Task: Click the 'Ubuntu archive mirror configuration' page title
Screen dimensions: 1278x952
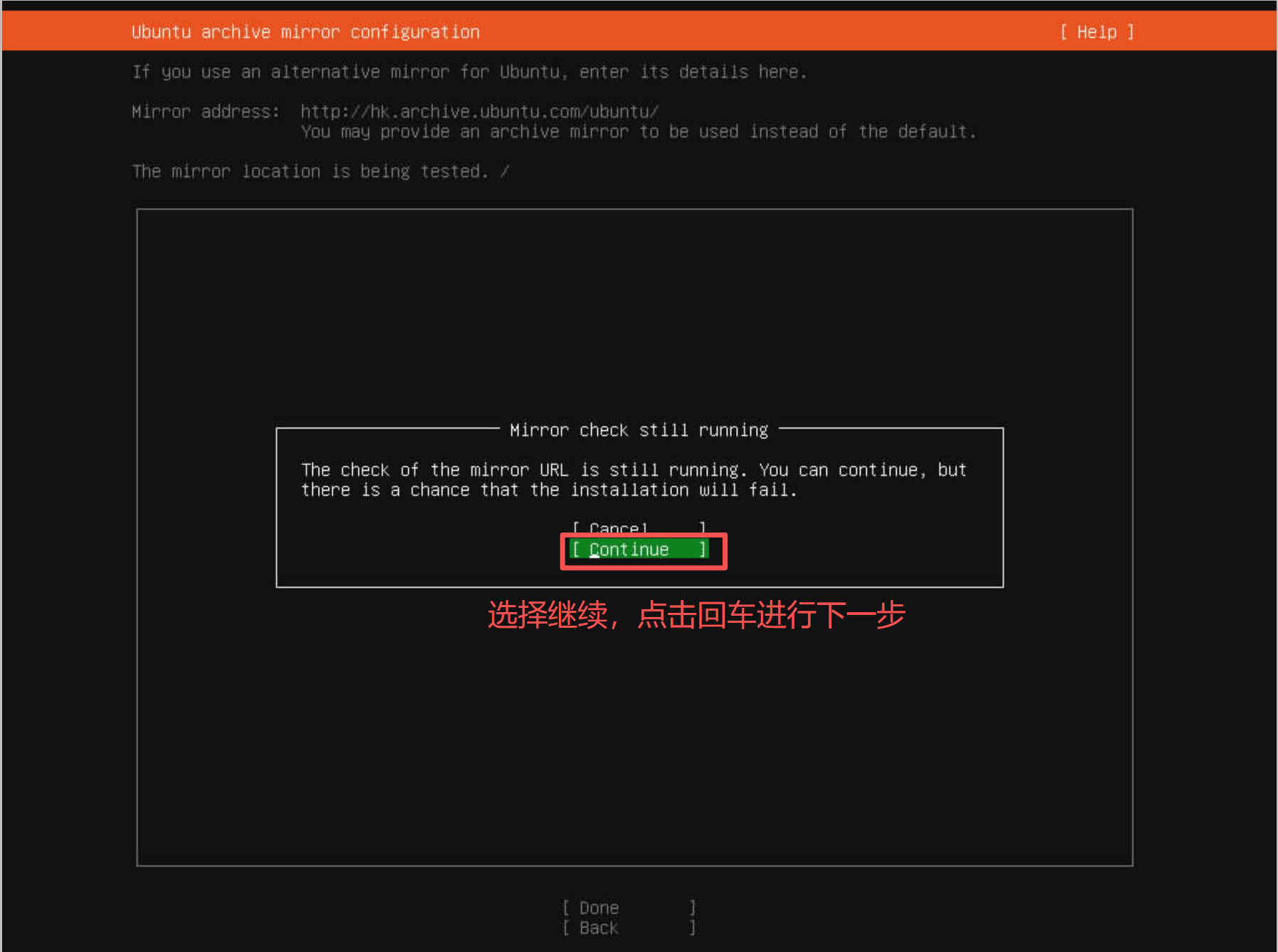Action: point(305,32)
